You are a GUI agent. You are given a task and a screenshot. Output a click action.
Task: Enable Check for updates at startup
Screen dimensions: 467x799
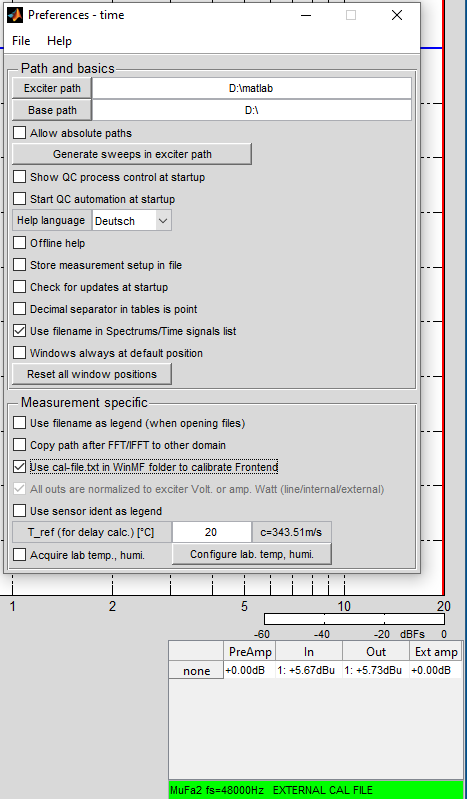(19, 286)
